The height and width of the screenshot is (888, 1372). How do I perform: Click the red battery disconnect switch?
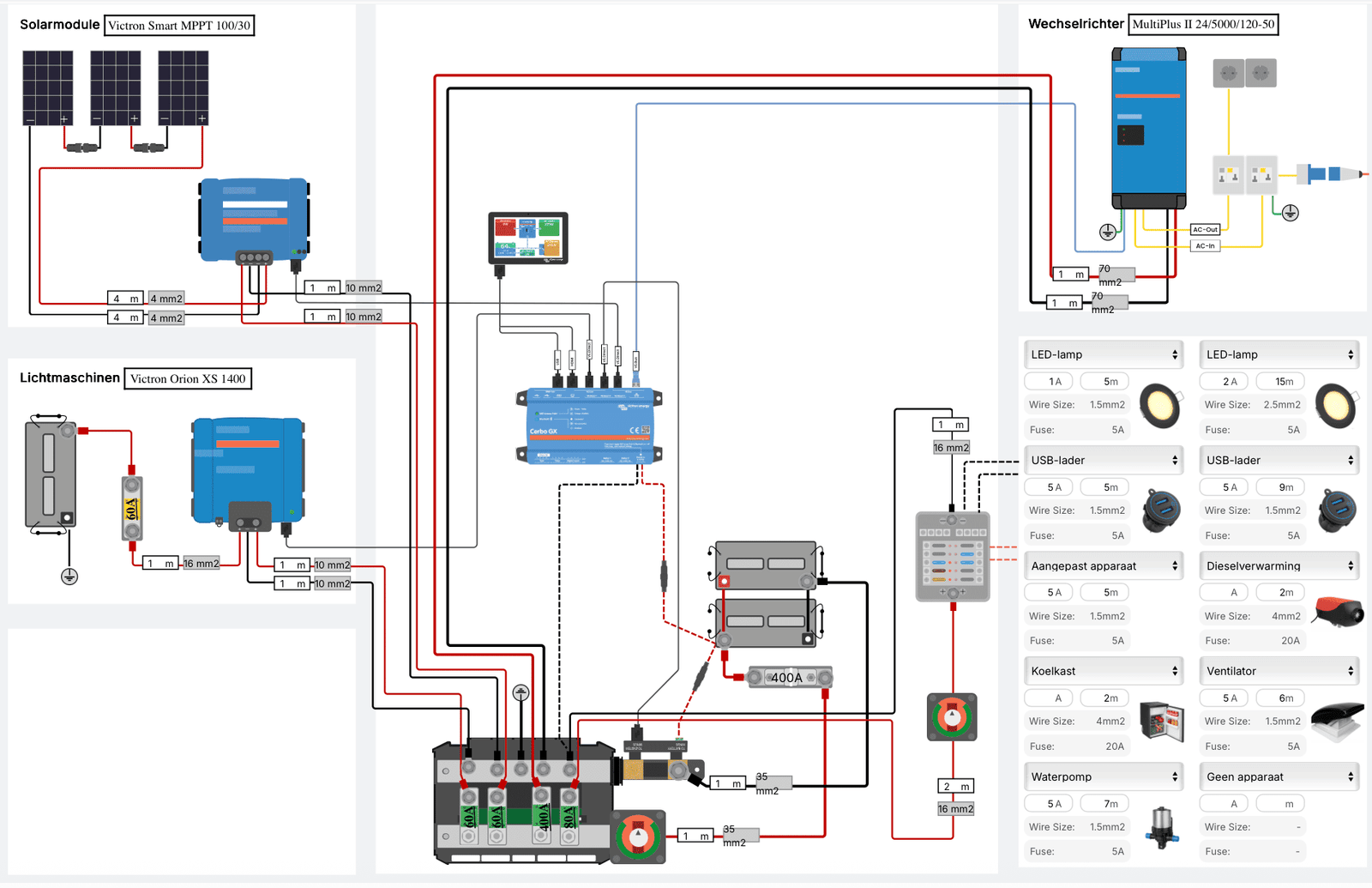(951, 717)
